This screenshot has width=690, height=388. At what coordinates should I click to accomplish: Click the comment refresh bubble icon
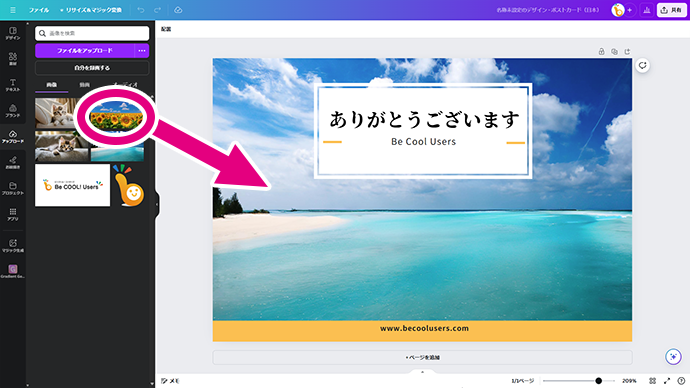642,66
